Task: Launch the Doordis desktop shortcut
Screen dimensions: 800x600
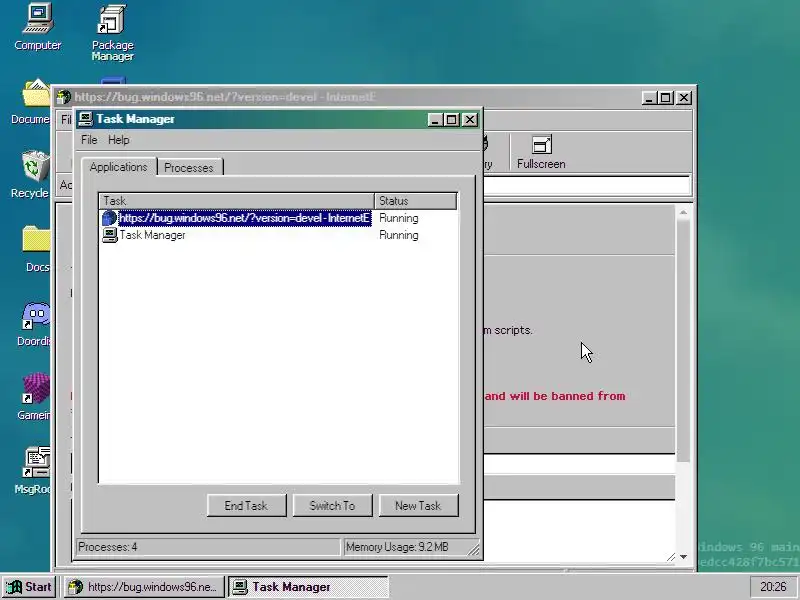Action: point(34,323)
